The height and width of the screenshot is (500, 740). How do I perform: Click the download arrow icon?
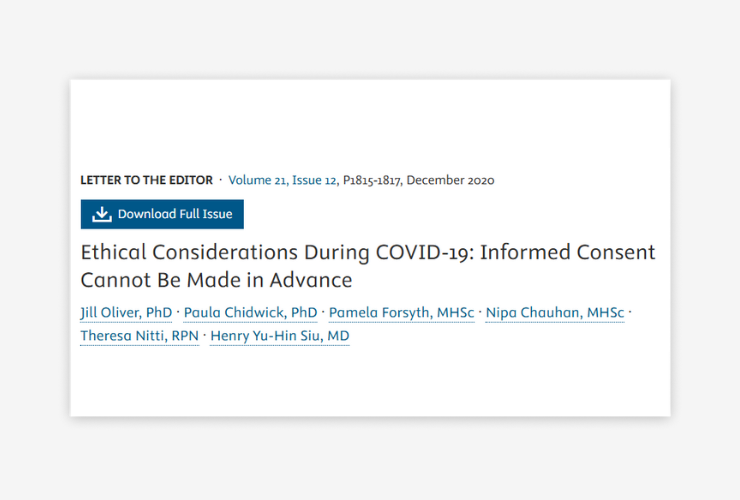click(x=102, y=214)
